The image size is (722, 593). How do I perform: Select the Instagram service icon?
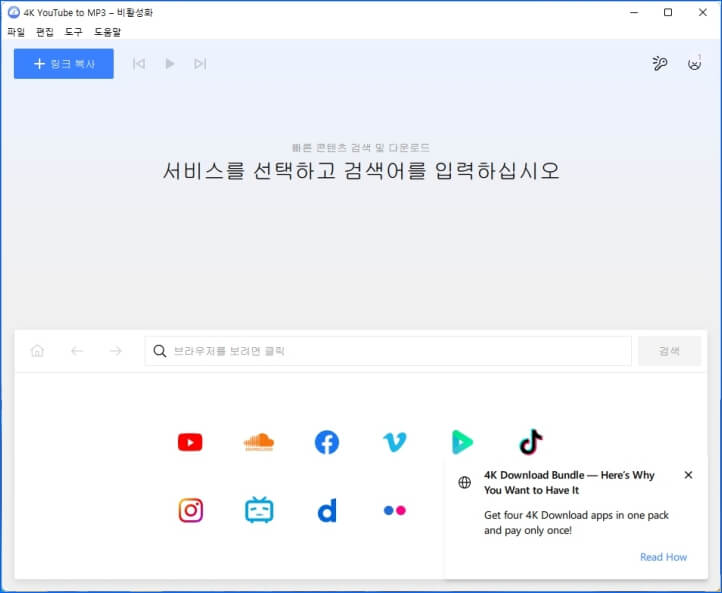coord(190,510)
